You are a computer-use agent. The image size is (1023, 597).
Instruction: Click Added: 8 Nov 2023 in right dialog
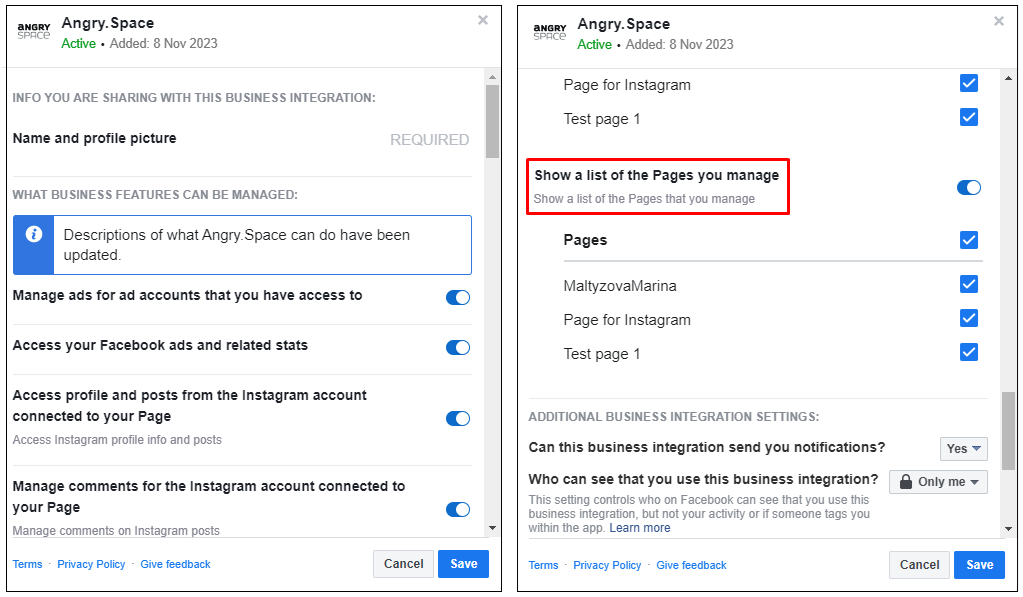pos(679,44)
